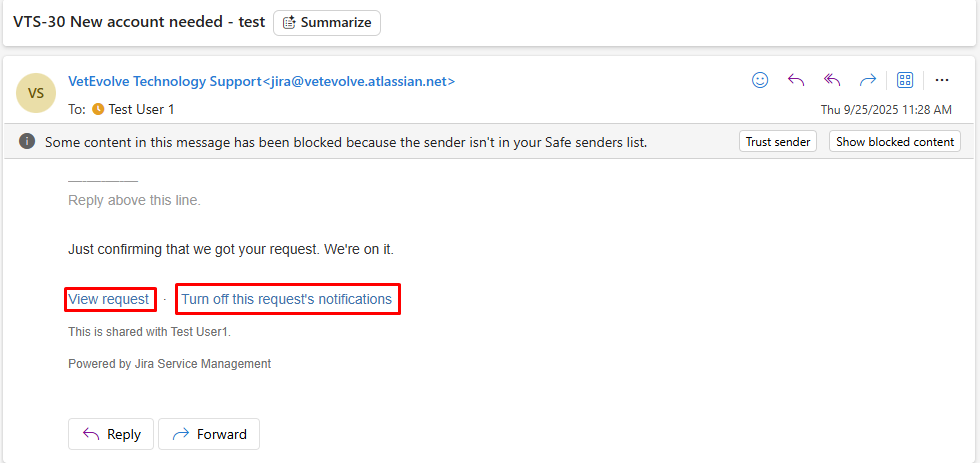The image size is (980, 463).
Task: Turn off this request's notifications
Action: pyautogui.click(x=287, y=299)
